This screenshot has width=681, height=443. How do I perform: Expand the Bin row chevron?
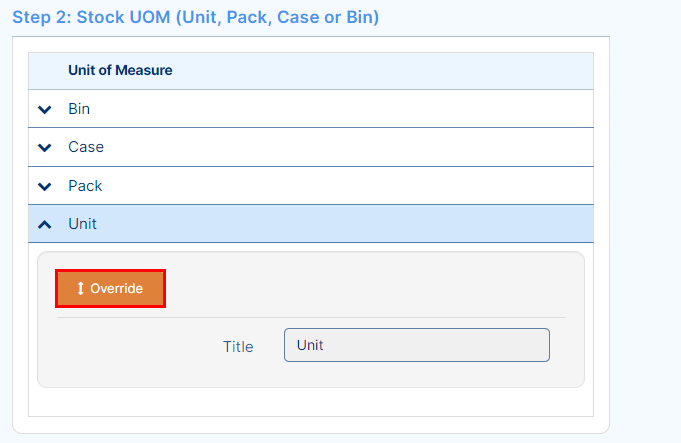45,109
